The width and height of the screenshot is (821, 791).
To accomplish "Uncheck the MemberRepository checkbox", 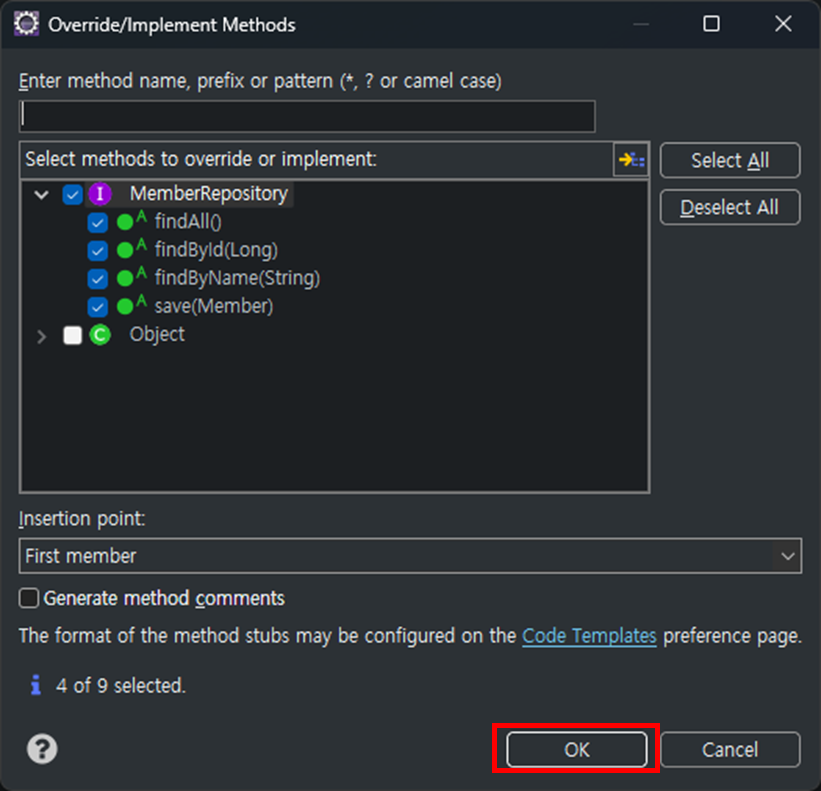I will (72, 195).
